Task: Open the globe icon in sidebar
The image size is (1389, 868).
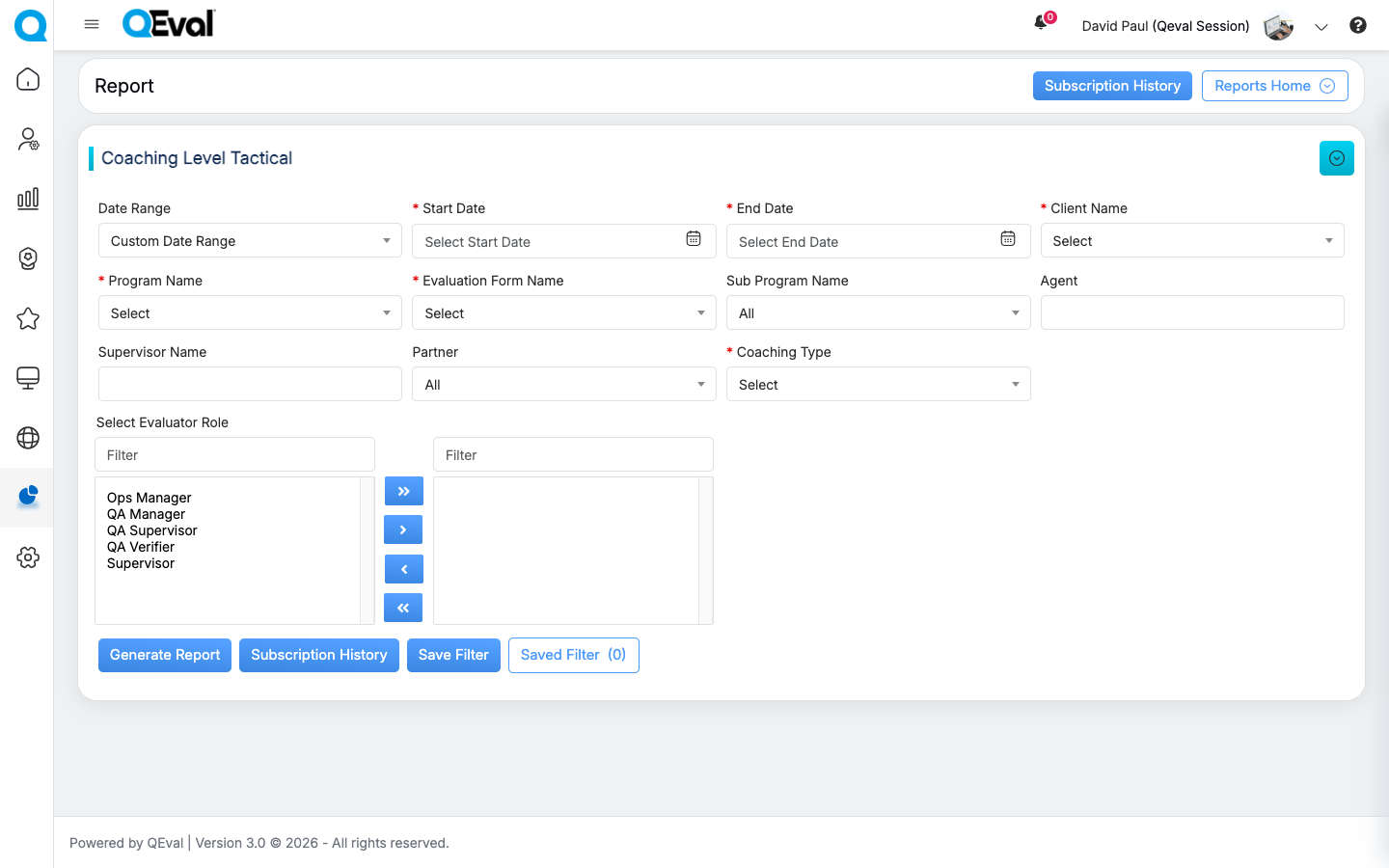Action: [x=28, y=438]
